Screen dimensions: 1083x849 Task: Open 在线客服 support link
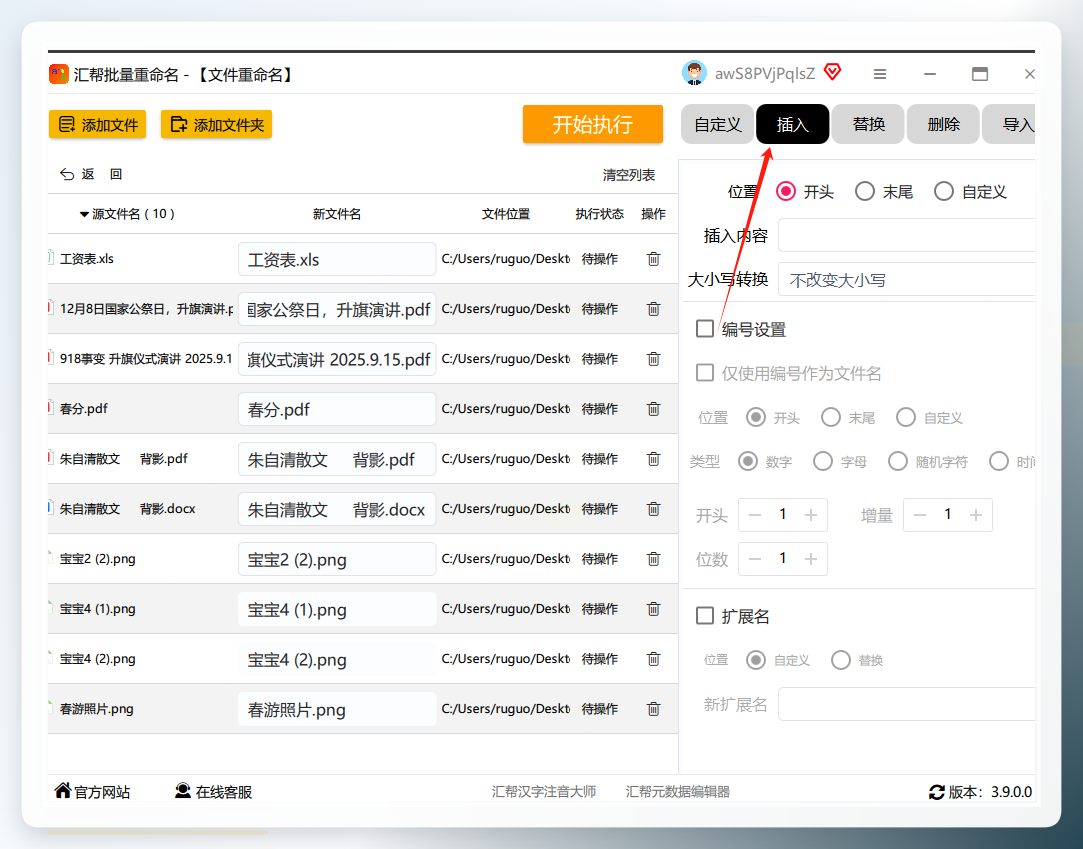pyautogui.click(x=213, y=792)
